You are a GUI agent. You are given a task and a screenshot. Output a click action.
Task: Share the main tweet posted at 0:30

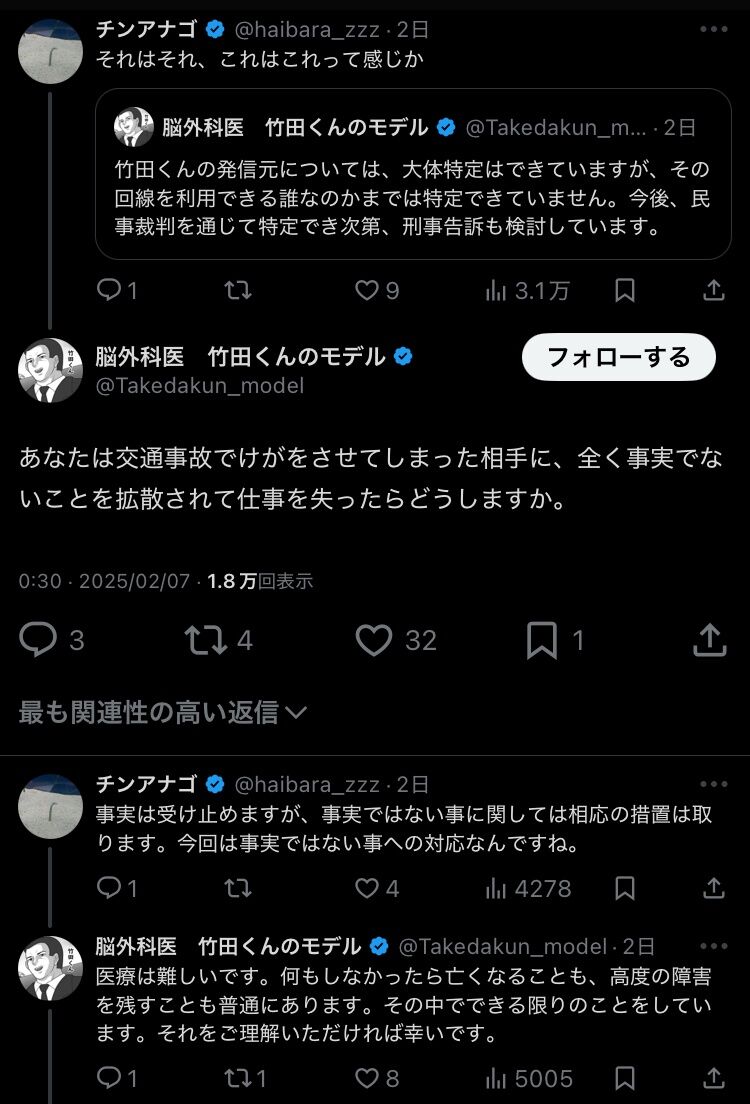(709, 639)
